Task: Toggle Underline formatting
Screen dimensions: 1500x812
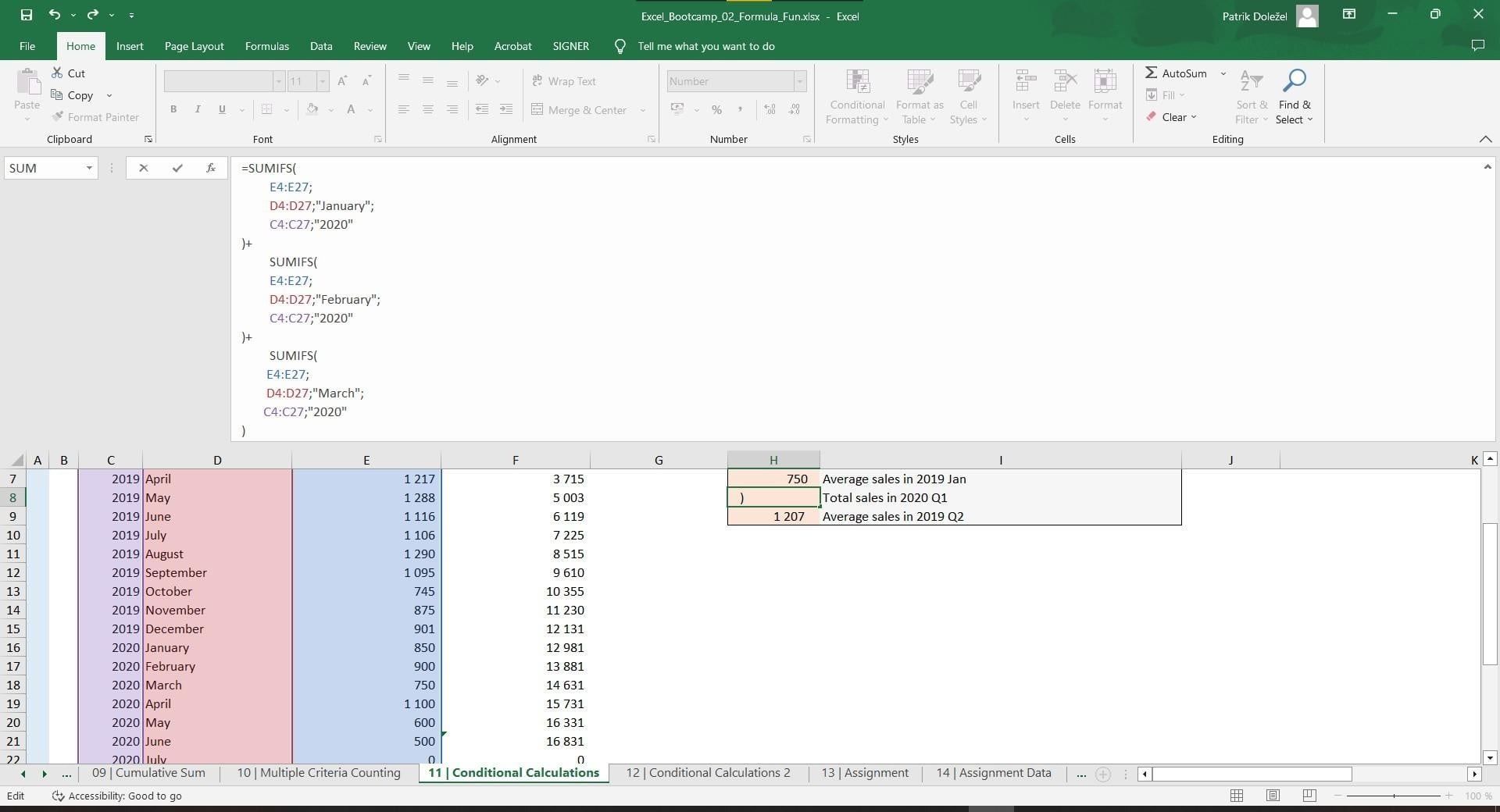Action: (x=222, y=109)
